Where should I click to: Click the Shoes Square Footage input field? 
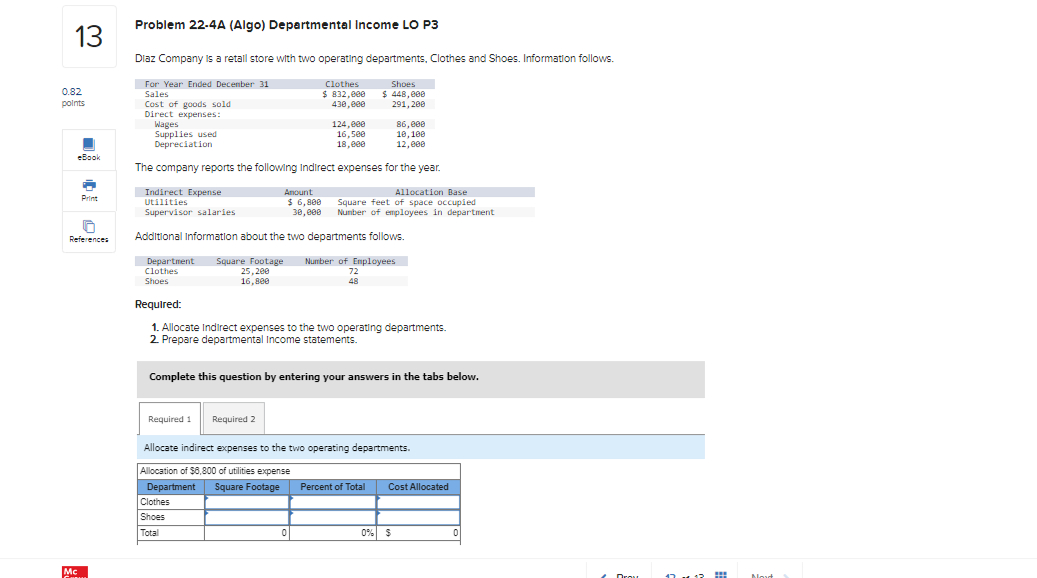click(246, 516)
